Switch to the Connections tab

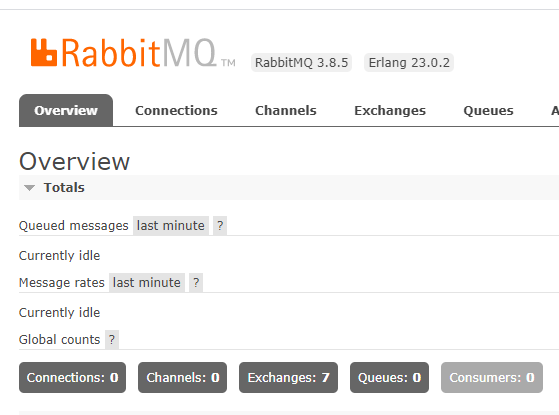176,111
